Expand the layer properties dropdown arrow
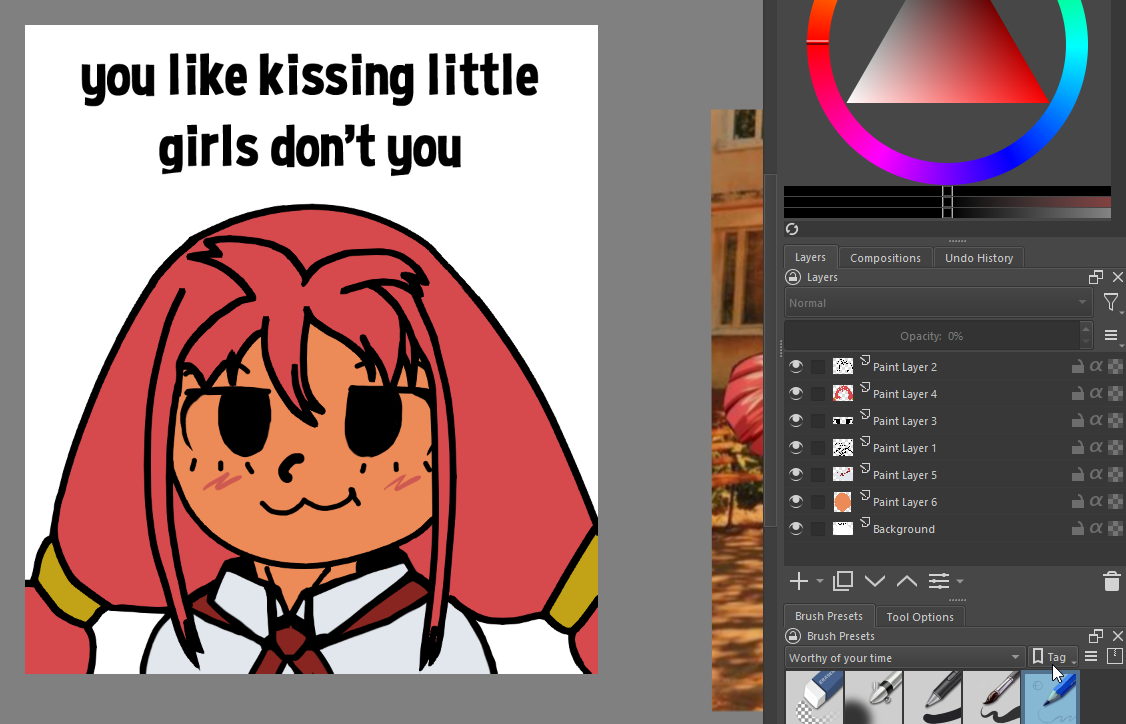The height and width of the screenshot is (724, 1126). pyautogui.click(x=960, y=582)
